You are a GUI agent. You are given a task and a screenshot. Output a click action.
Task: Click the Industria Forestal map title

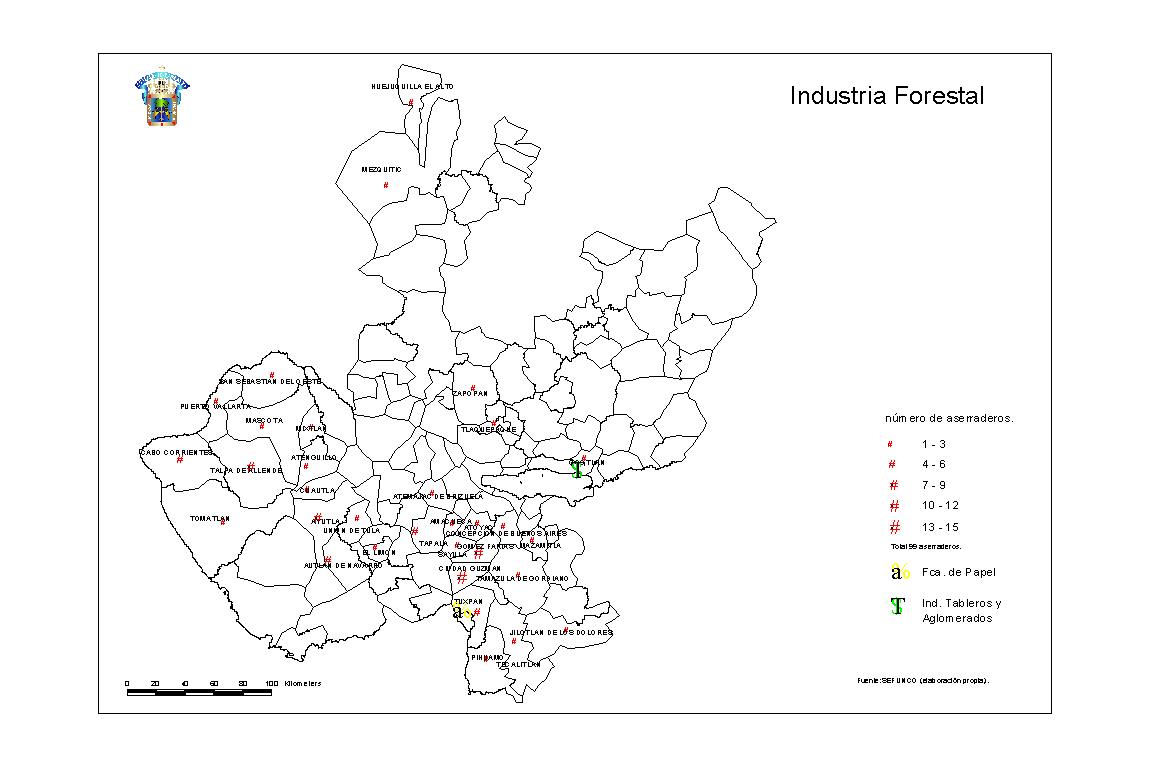click(886, 96)
